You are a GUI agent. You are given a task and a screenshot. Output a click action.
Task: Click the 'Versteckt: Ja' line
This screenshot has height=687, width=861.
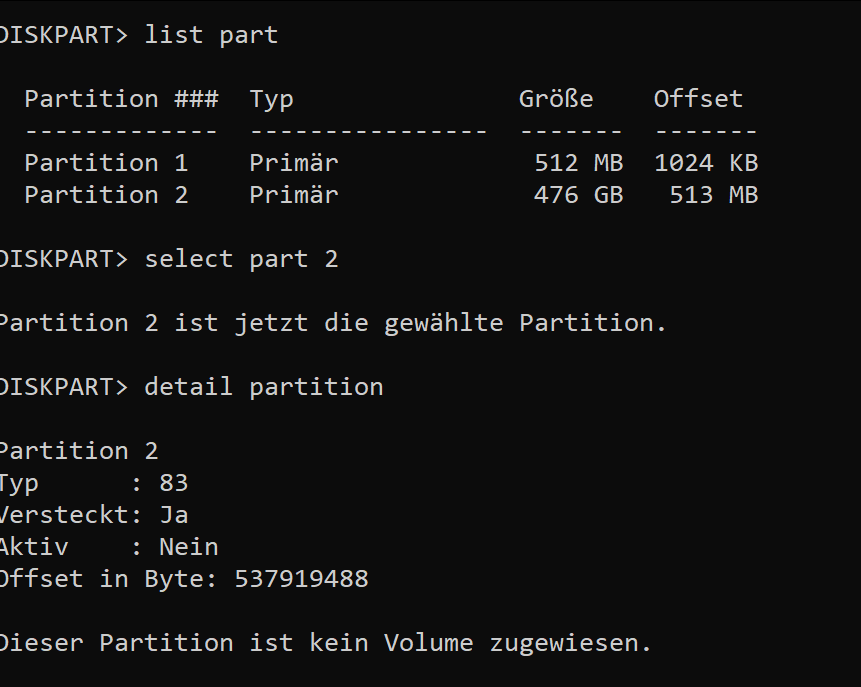click(92, 515)
